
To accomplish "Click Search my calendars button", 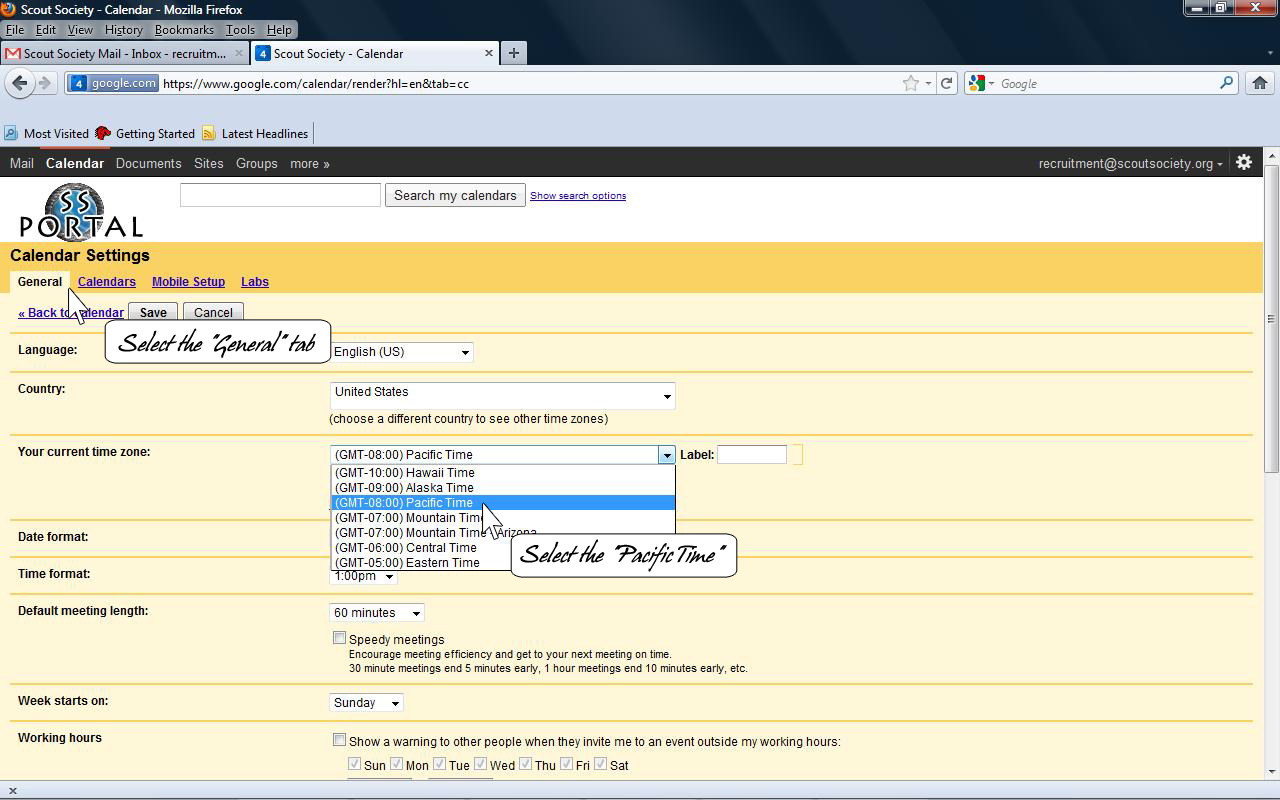I will pyautogui.click(x=455, y=195).
